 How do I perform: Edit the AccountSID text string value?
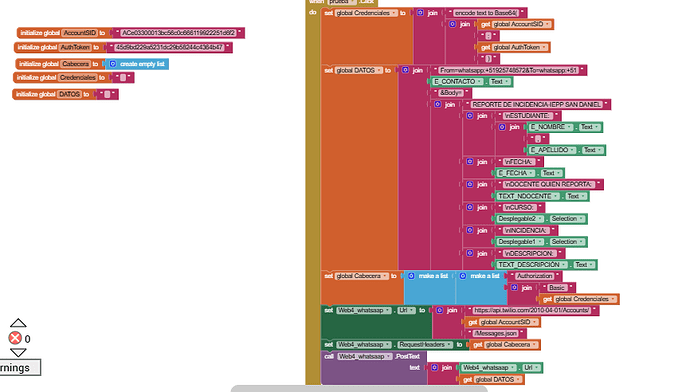coord(179,33)
